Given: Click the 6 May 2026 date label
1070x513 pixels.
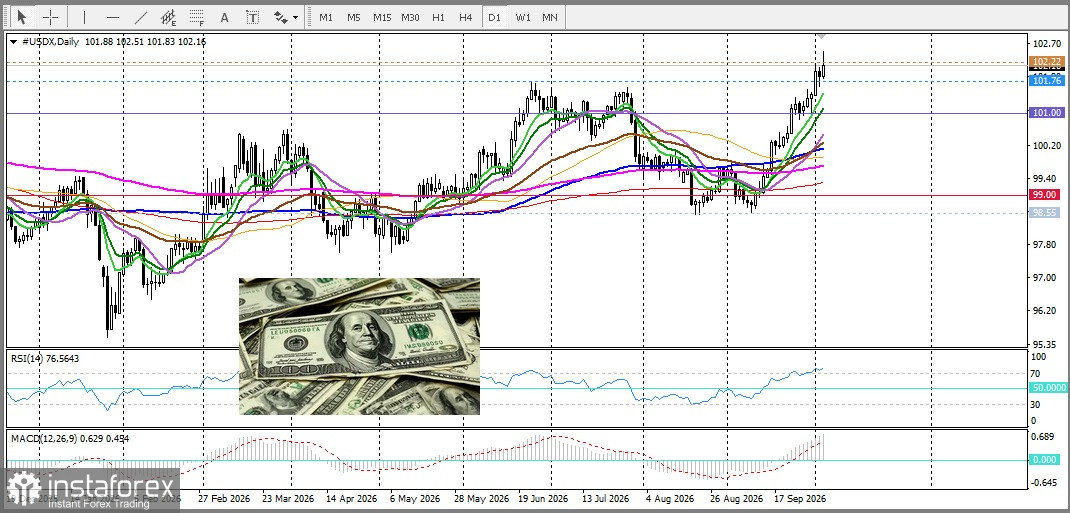Looking at the screenshot, I should (x=414, y=498).
